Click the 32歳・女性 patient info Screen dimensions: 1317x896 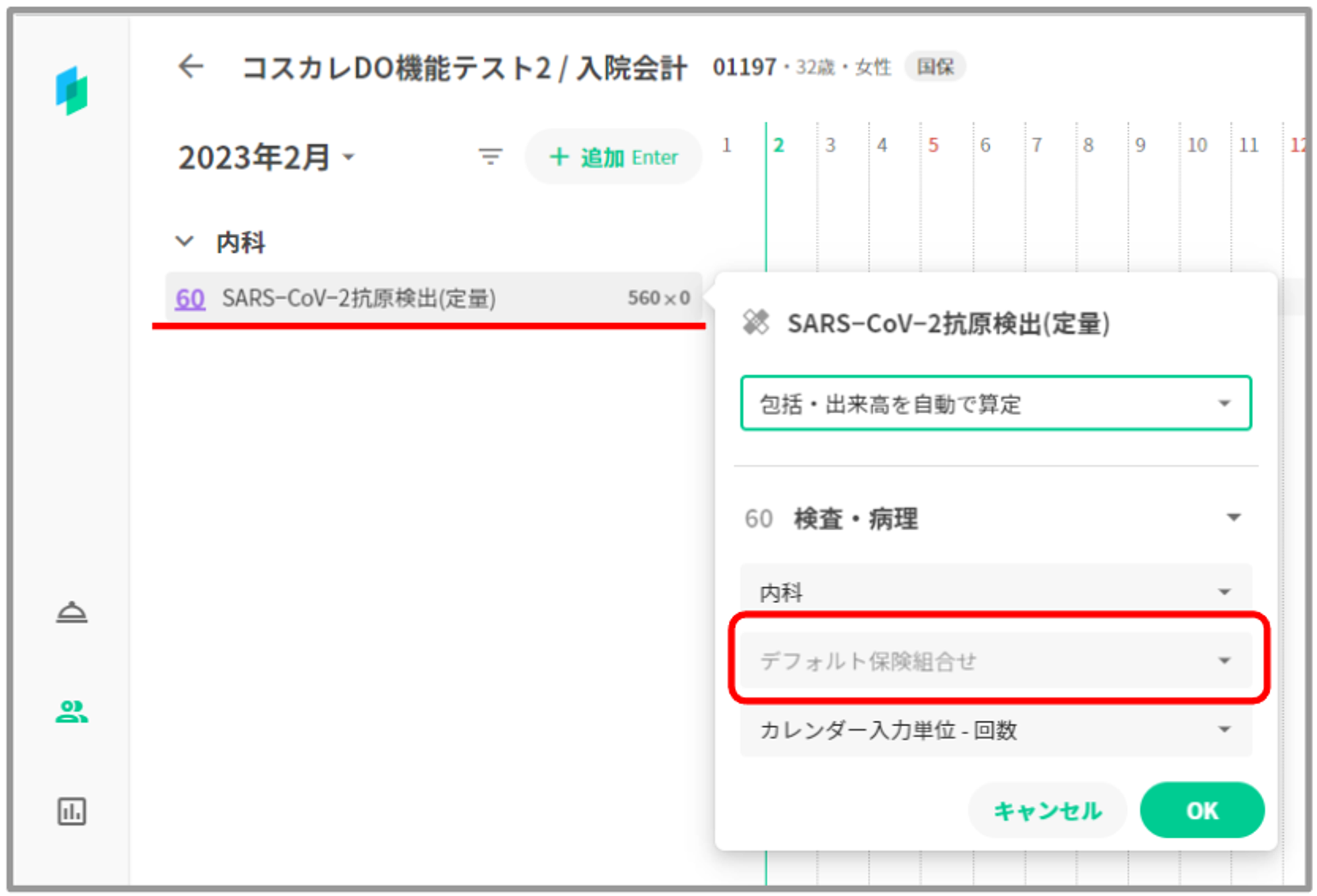click(844, 67)
